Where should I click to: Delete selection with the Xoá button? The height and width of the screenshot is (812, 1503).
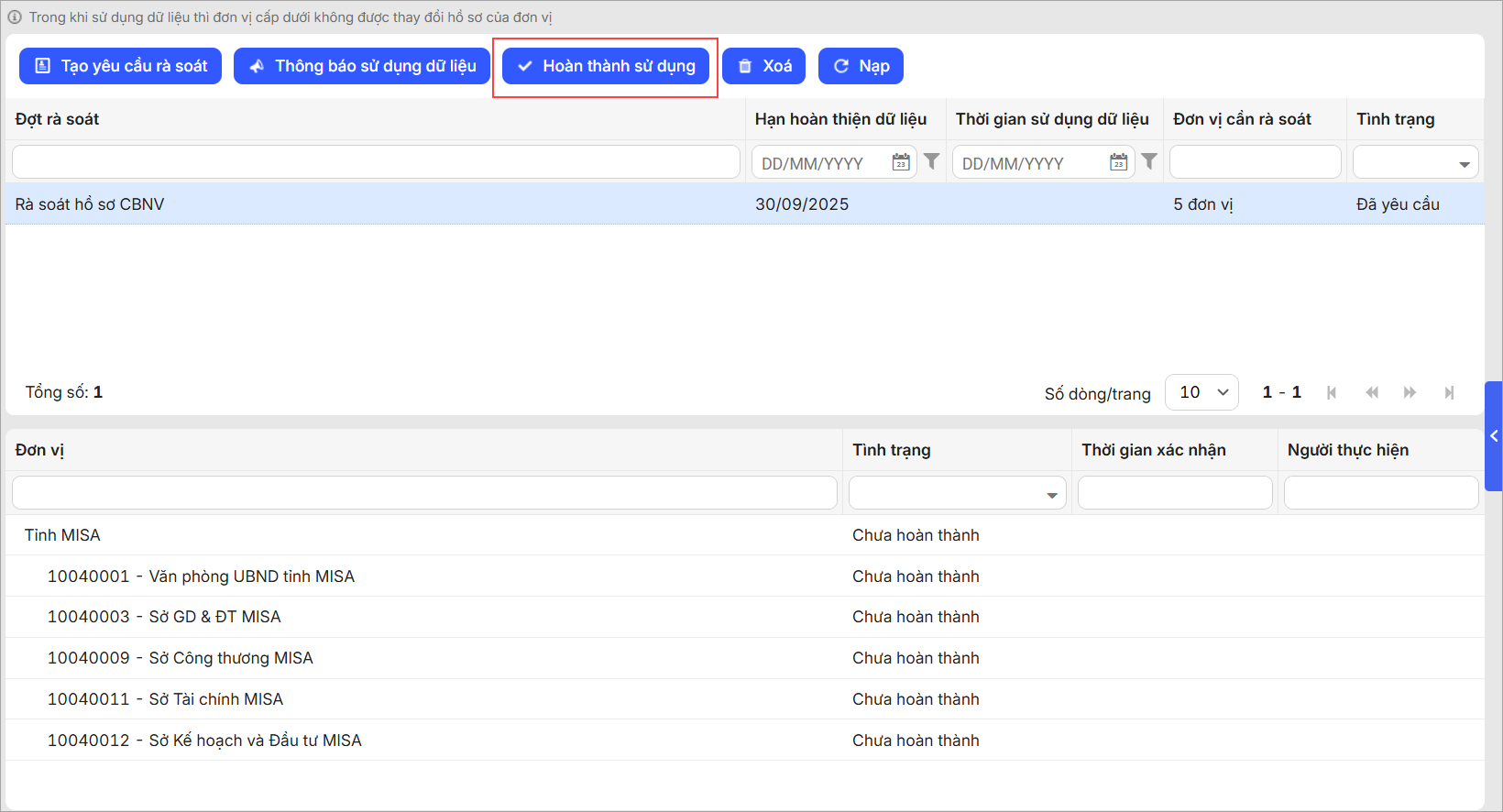tap(763, 66)
